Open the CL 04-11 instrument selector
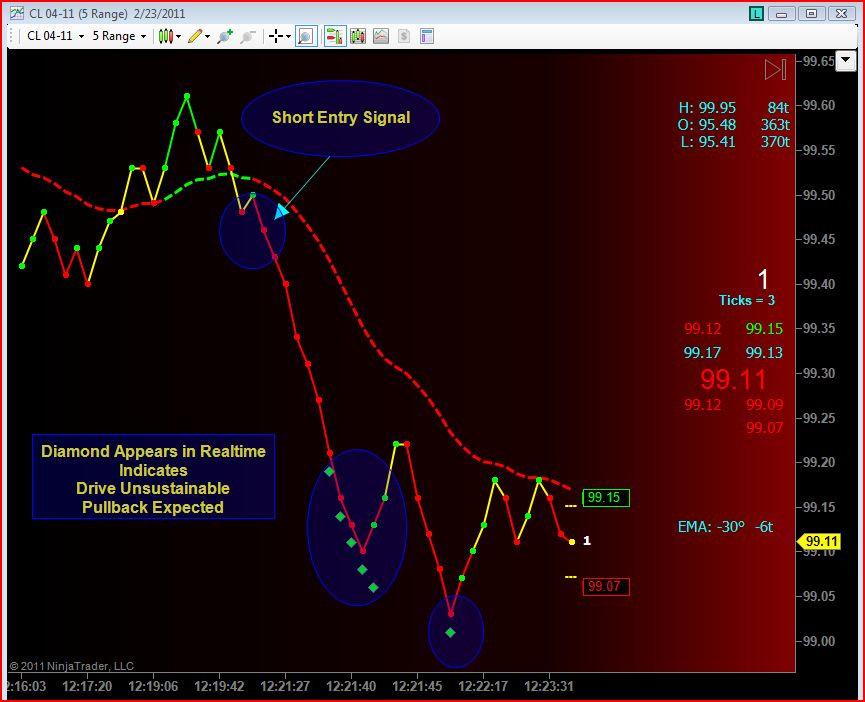Viewport: 865px width, 702px height. [55, 36]
